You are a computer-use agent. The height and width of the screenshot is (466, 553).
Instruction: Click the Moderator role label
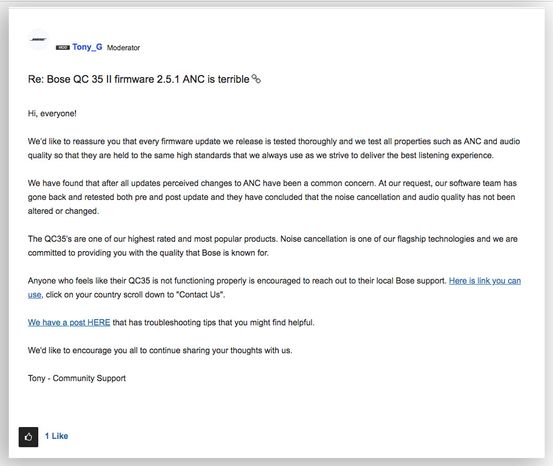coord(123,48)
